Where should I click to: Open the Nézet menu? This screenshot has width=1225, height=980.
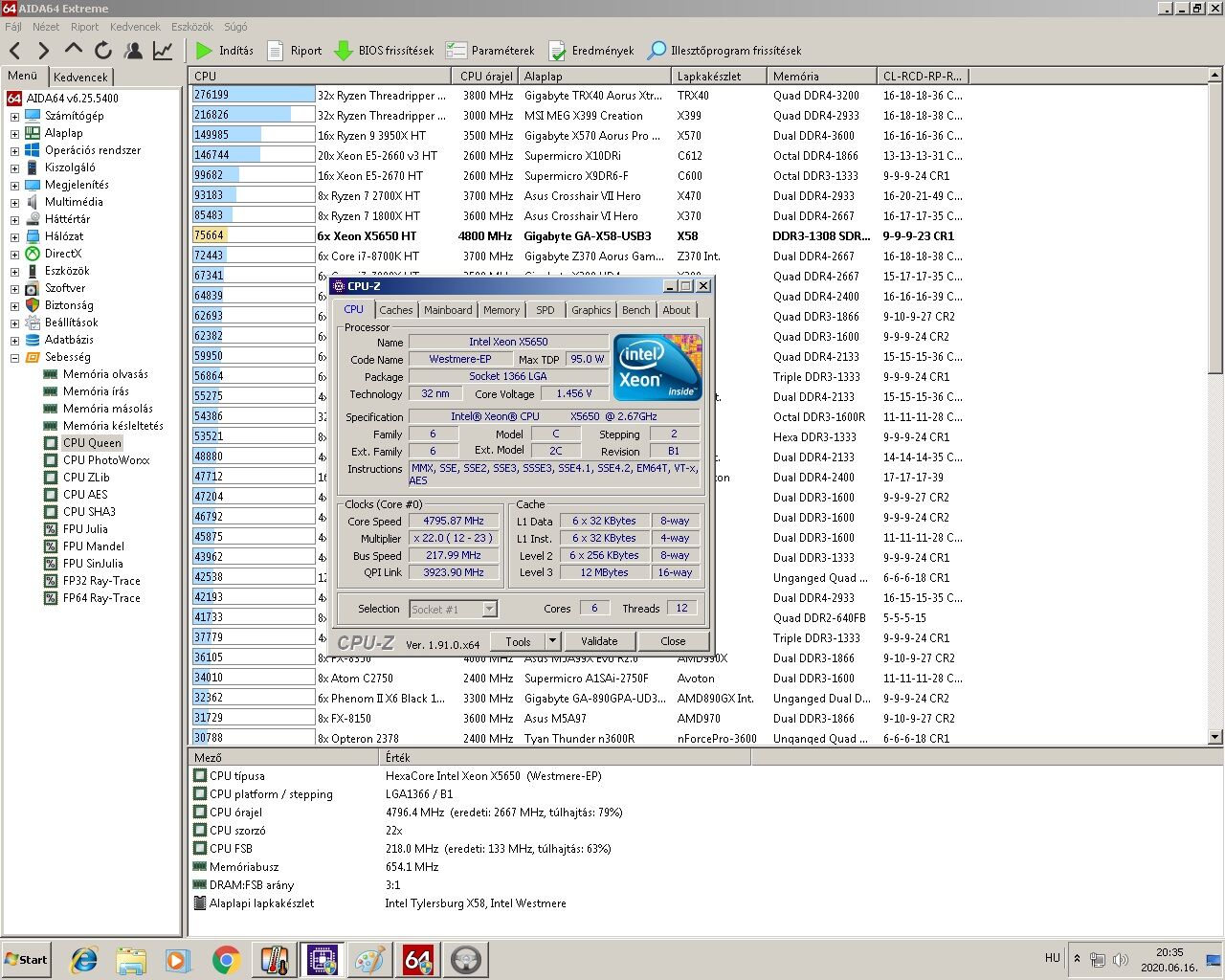pos(46,27)
